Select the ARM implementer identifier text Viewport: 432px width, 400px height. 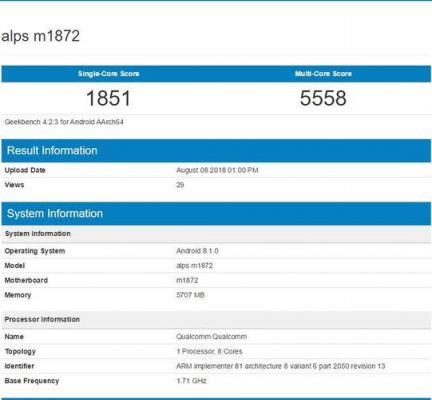tap(281, 366)
